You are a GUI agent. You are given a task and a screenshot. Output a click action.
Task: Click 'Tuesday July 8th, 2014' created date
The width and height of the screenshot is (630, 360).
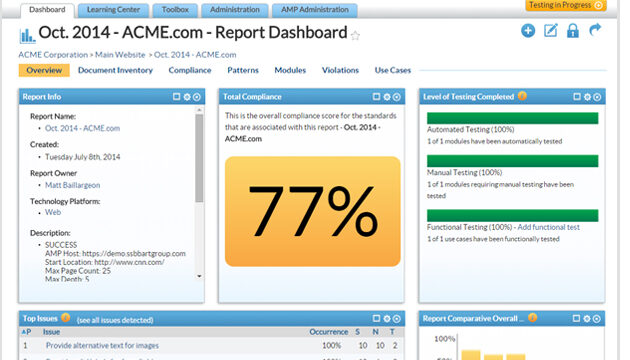(x=82, y=157)
